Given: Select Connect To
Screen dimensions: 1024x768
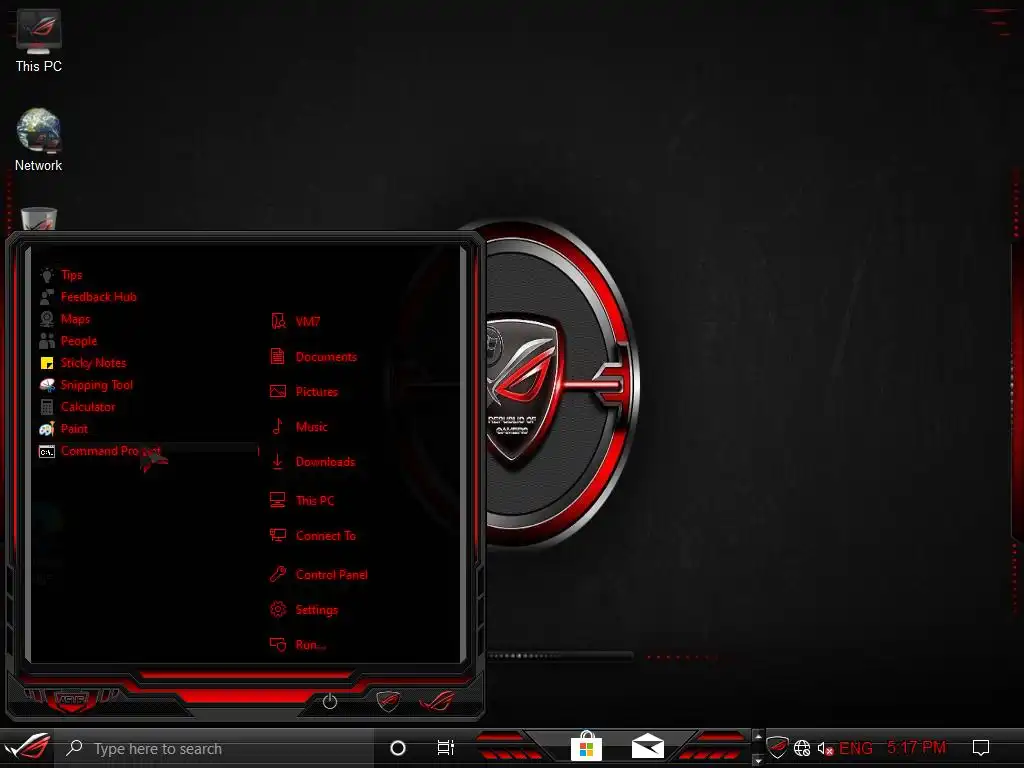Looking at the screenshot, I should (x=313, y=536).
